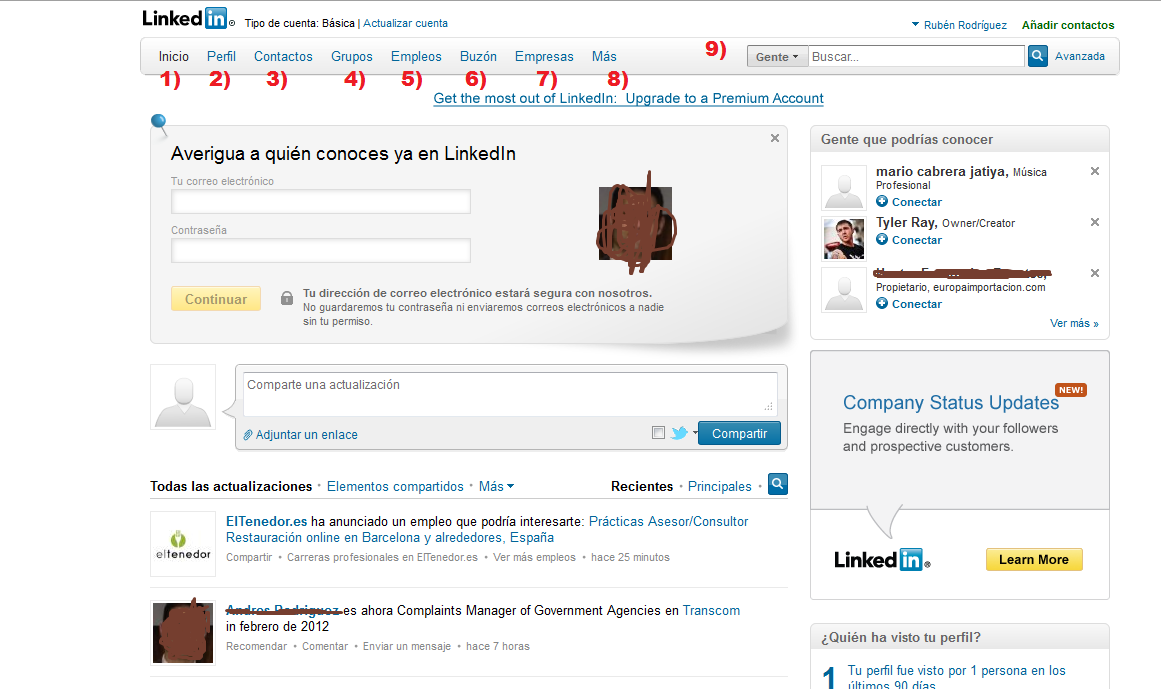Viewport: 1161px width, 689px height.
Task: Click the Transcom company link
Action: (711, 611)
